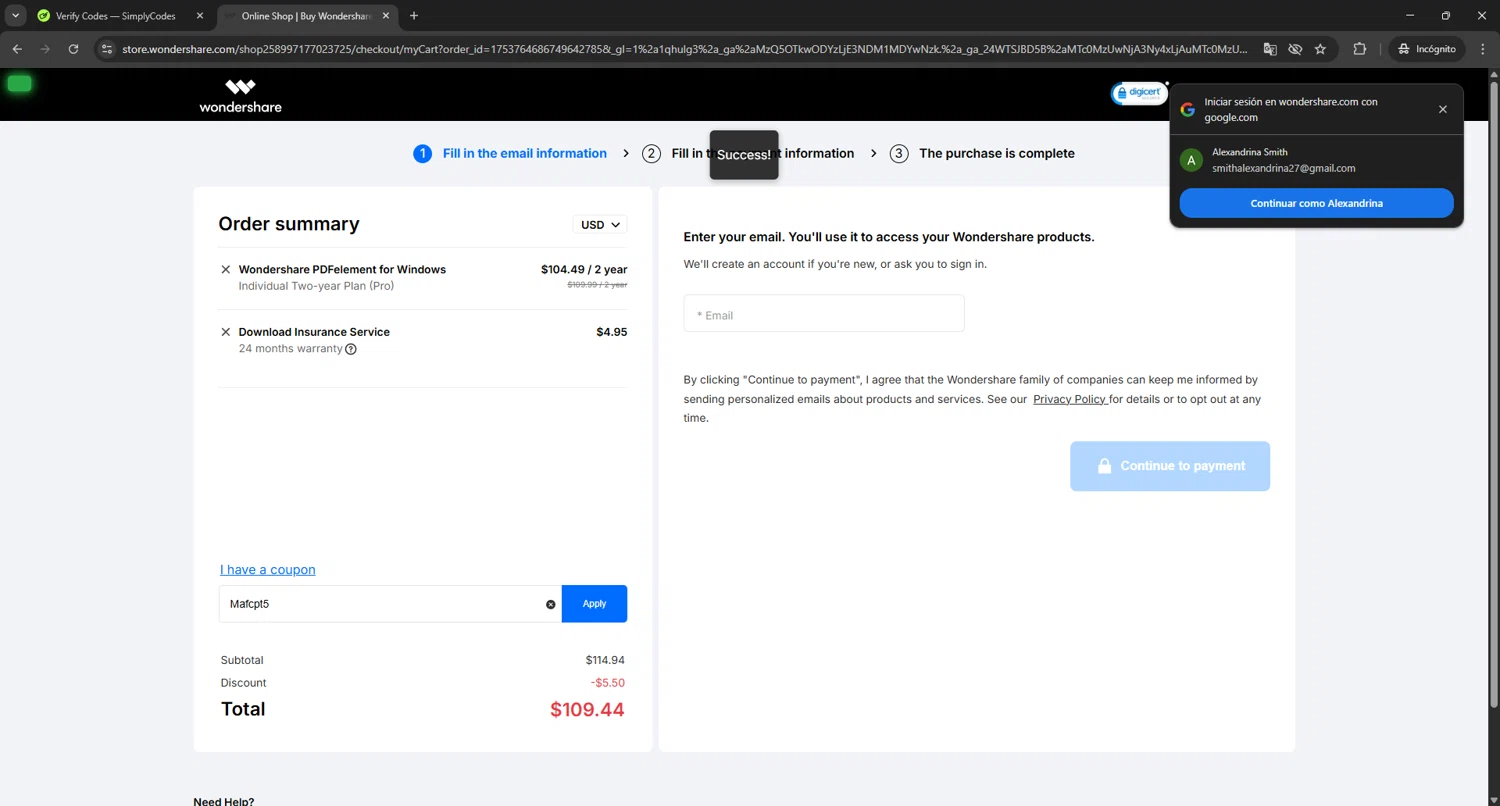1500x806 pixels.
Task: Click the green indicator in the top-left corner
Action: pos(19,84)
